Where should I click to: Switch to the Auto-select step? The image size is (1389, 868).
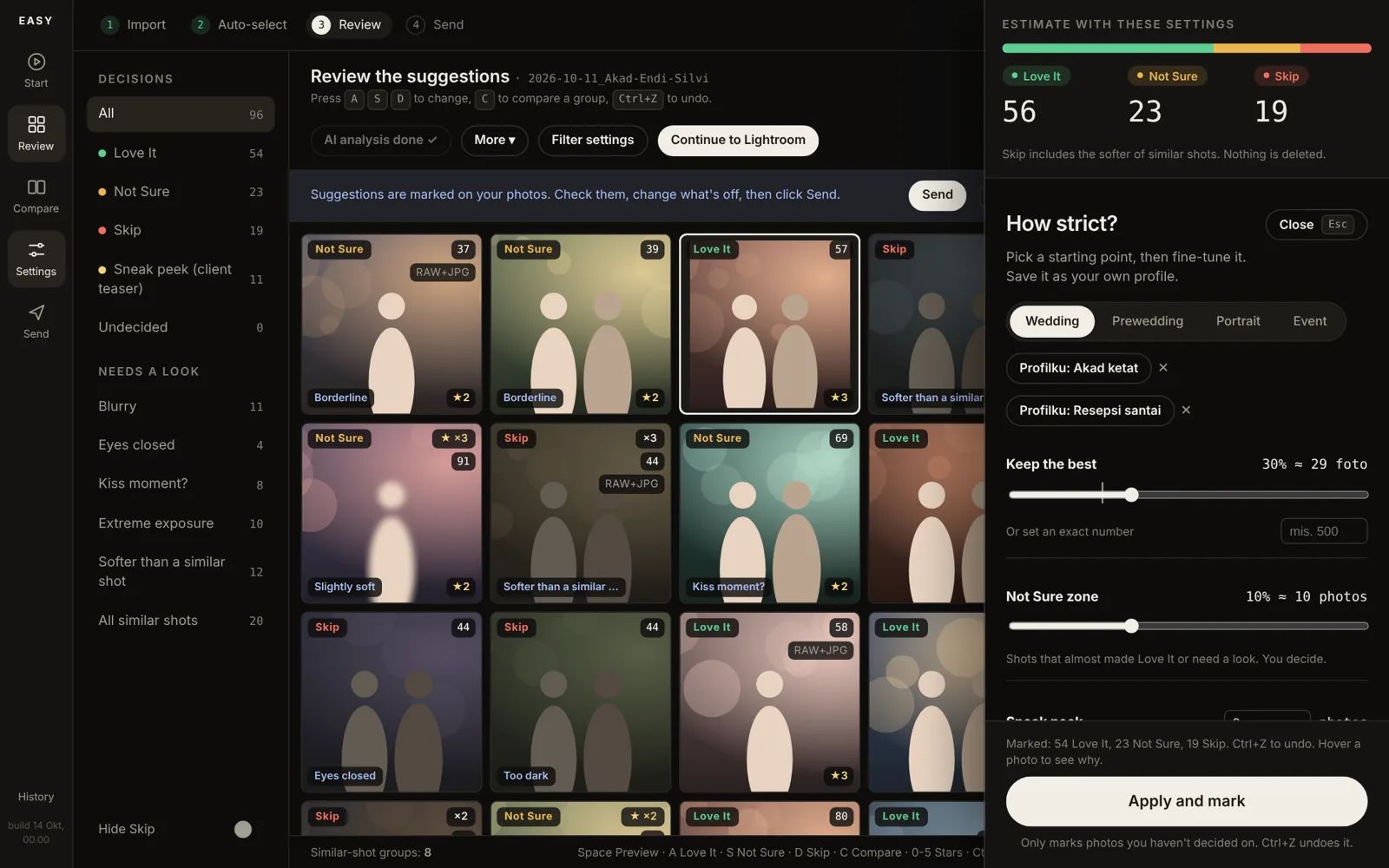240,25
